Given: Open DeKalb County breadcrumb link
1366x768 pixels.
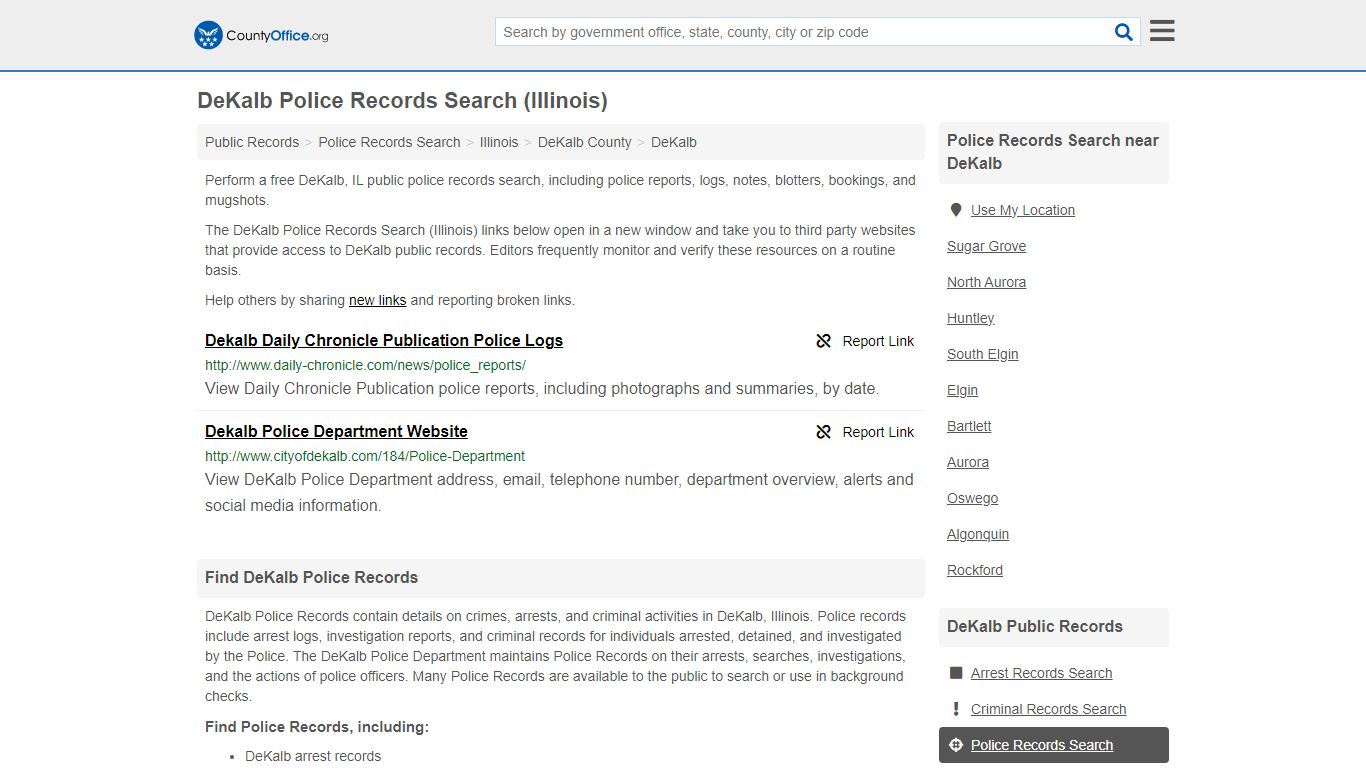Looking at the screenshot, I should point(585,142).
